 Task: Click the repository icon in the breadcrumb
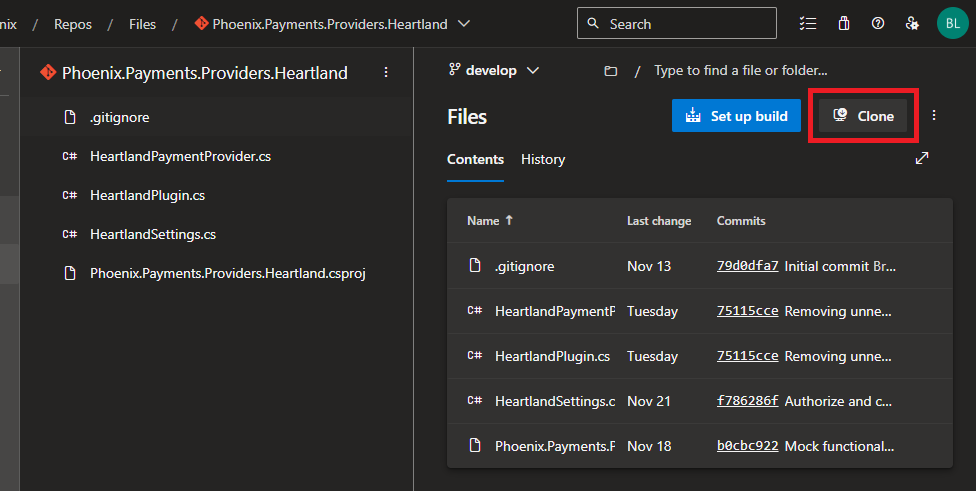(201, 24)
